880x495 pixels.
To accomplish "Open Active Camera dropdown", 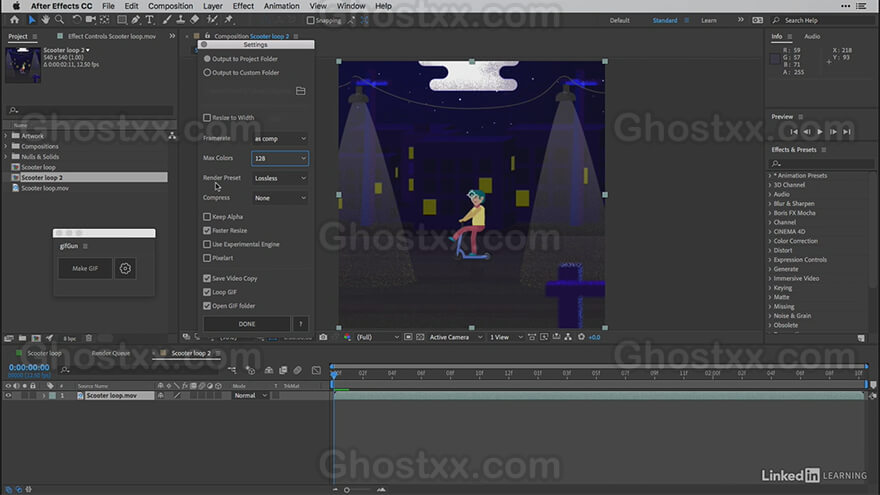I will click(x=456, y=337).
